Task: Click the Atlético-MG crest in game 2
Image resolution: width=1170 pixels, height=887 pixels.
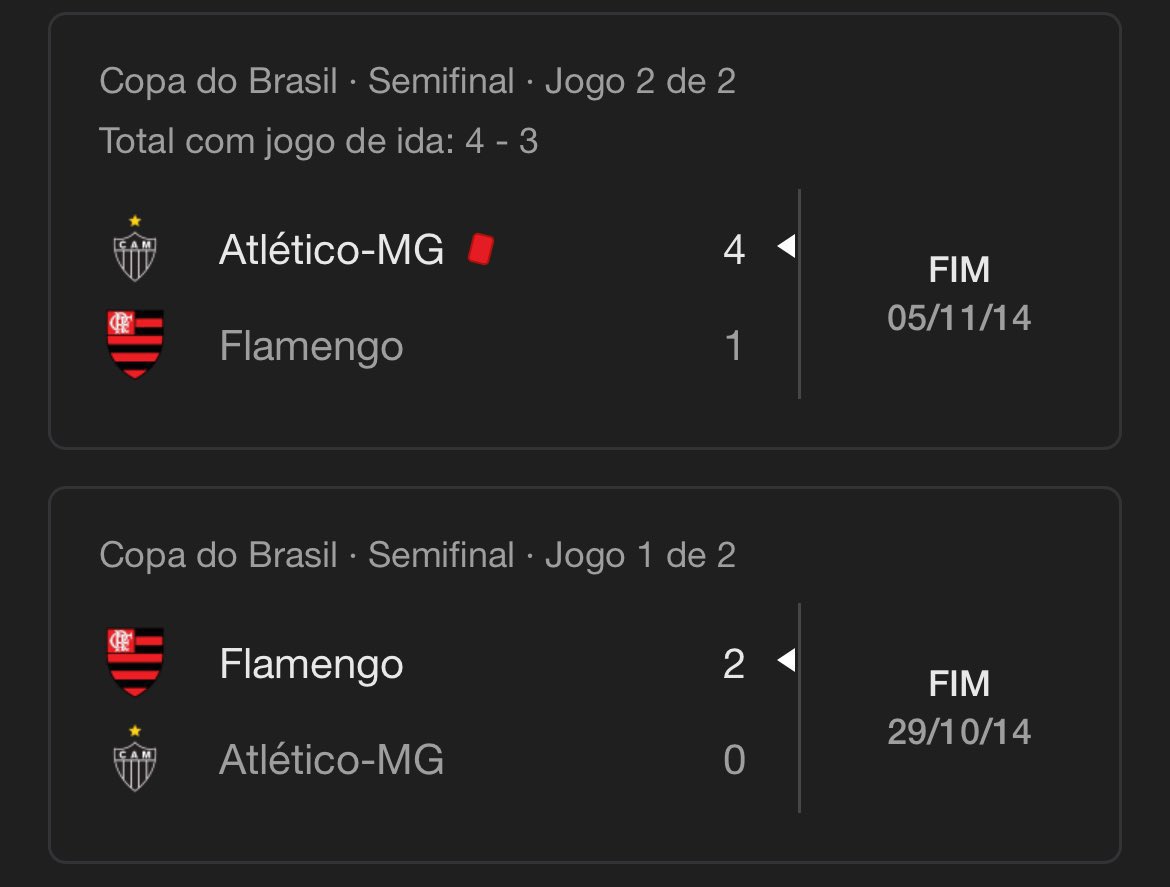Action: pos(134,248)
